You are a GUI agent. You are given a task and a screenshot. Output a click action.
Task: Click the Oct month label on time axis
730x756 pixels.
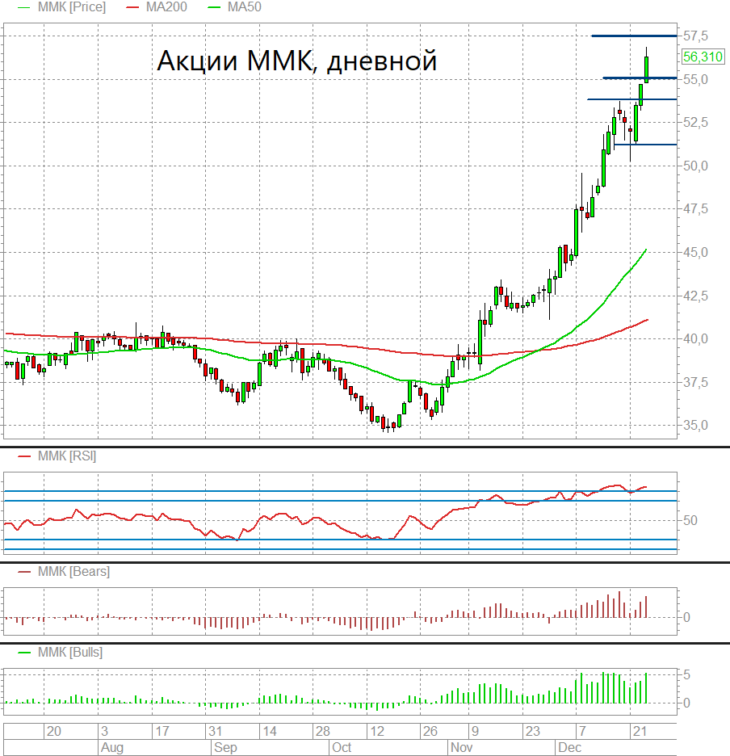click(x=341, y=747)
